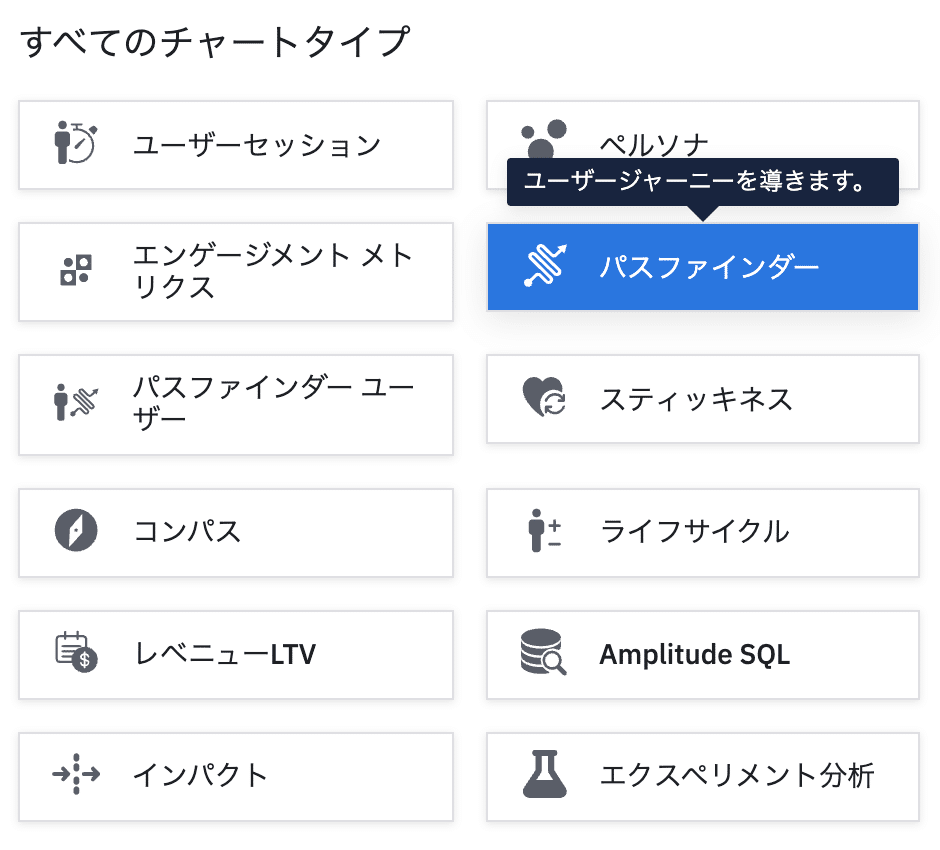This screenshot has width=940, height=850.
Task: Open the エクスペリメント分析 chart type
Action: 736,775
